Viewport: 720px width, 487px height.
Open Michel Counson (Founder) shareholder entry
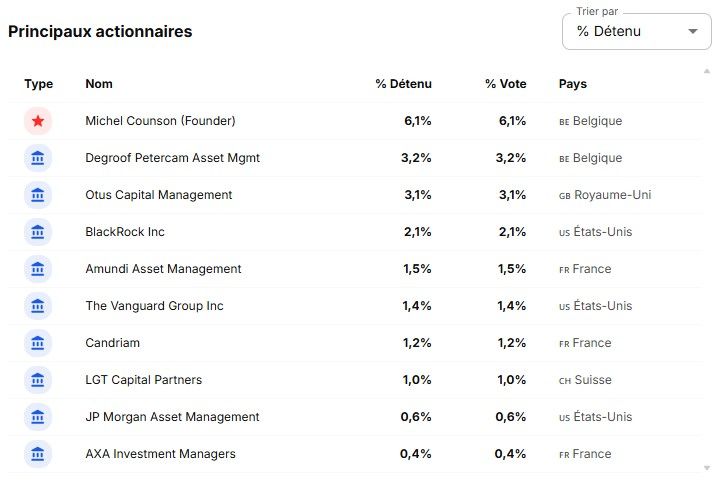(160, 121)
